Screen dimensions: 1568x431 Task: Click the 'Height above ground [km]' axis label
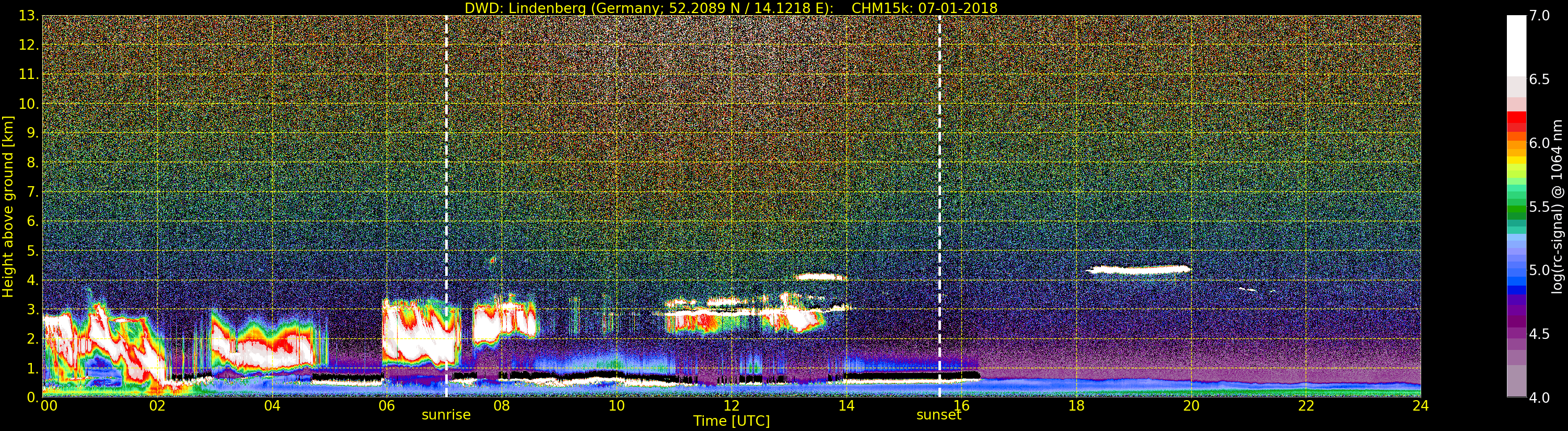pos(8,206)
